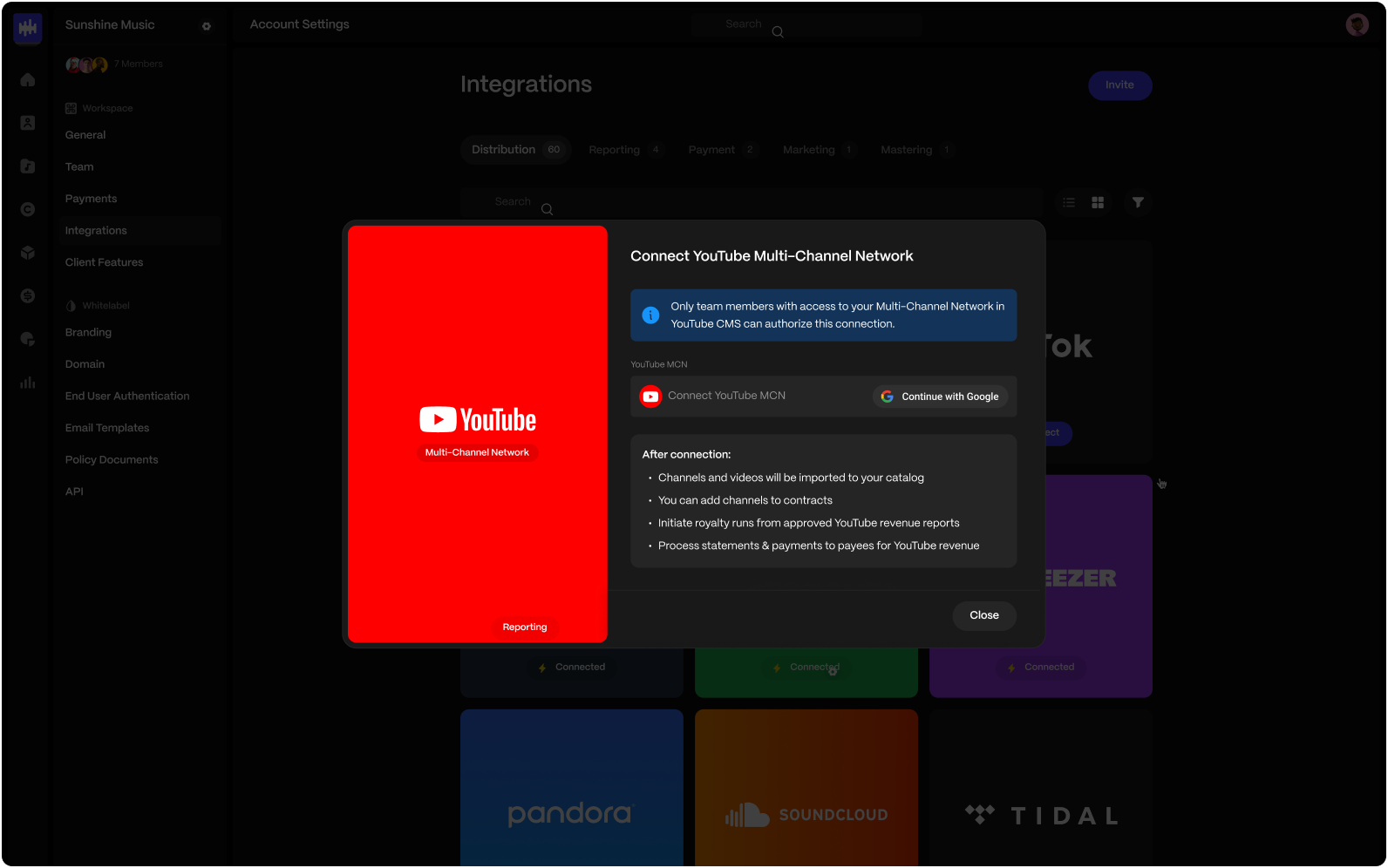Select the Marketing tab
Viewport: 1388px width, 868px height.
coord(818,150)
